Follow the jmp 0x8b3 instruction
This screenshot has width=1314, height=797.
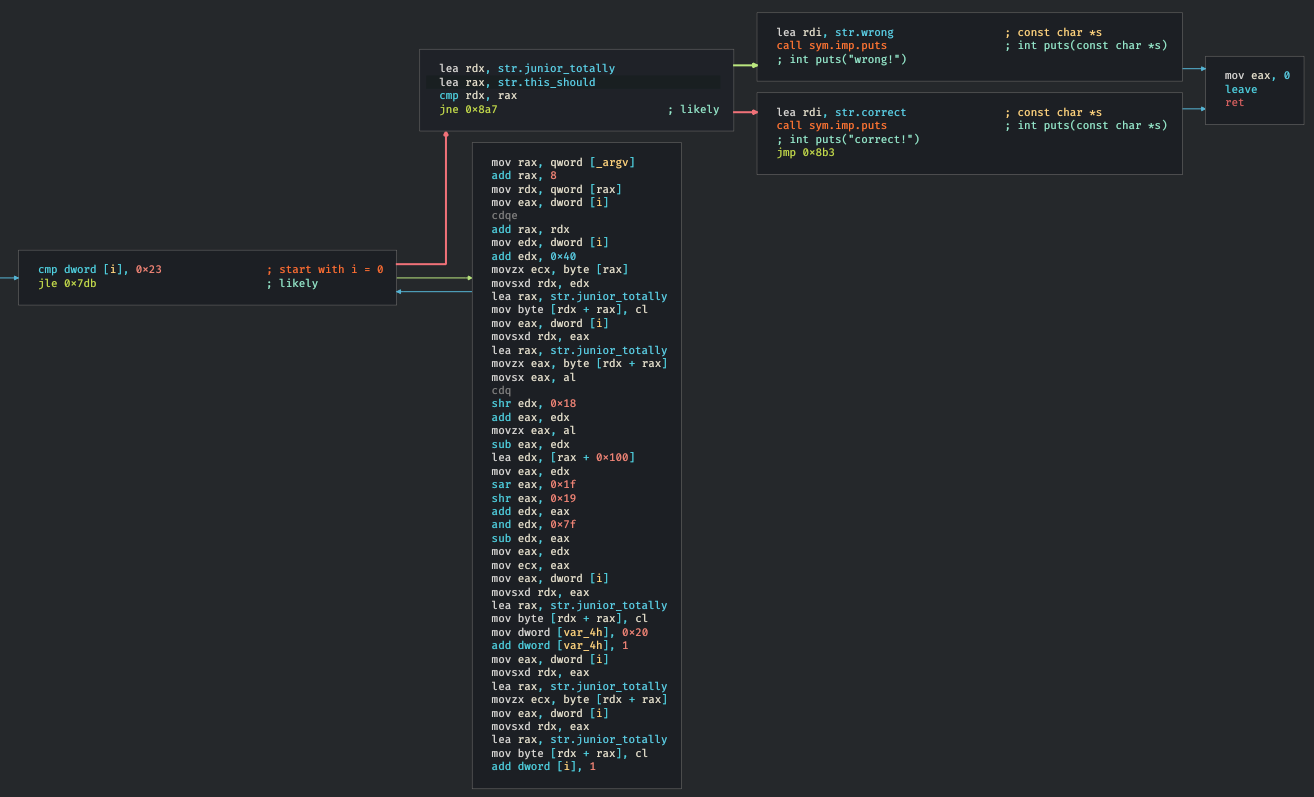click(805, 153)
